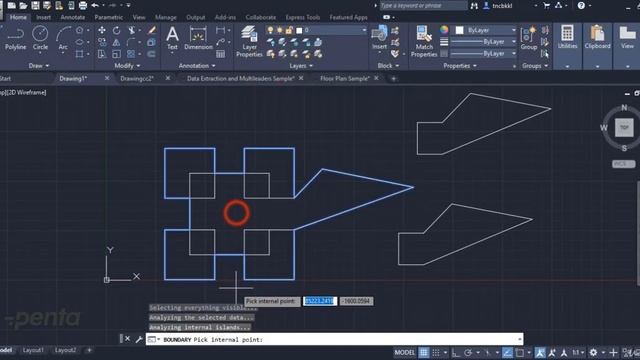Toggle polar tracking in status bar

pos(468,352)
